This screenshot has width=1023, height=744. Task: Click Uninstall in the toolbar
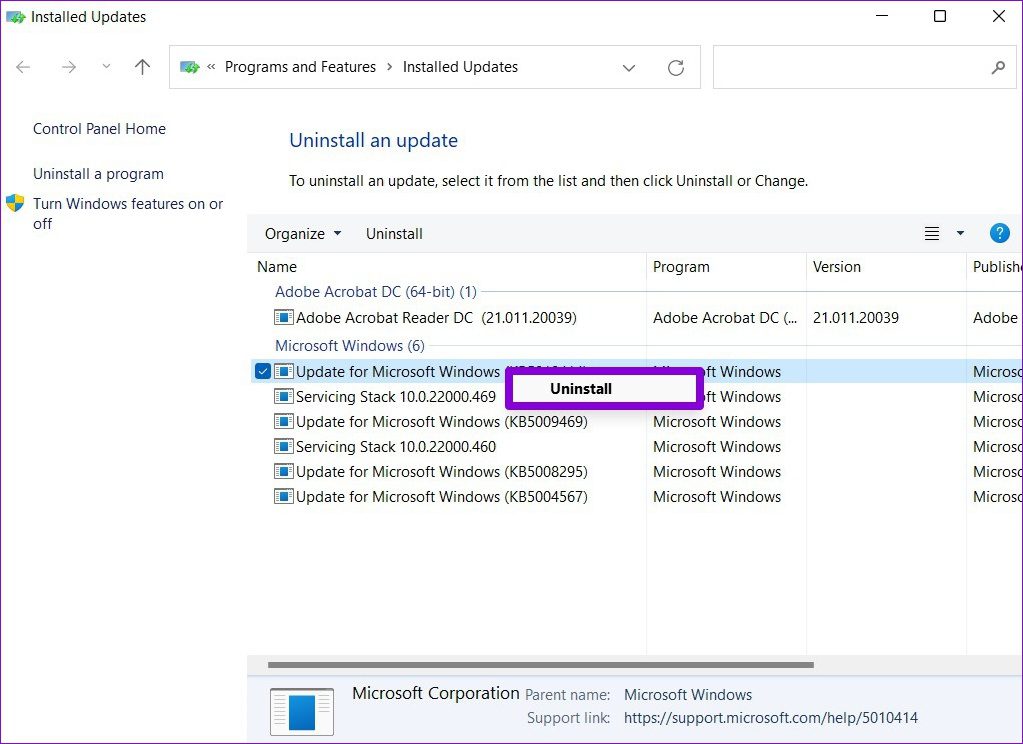point(394,234)
